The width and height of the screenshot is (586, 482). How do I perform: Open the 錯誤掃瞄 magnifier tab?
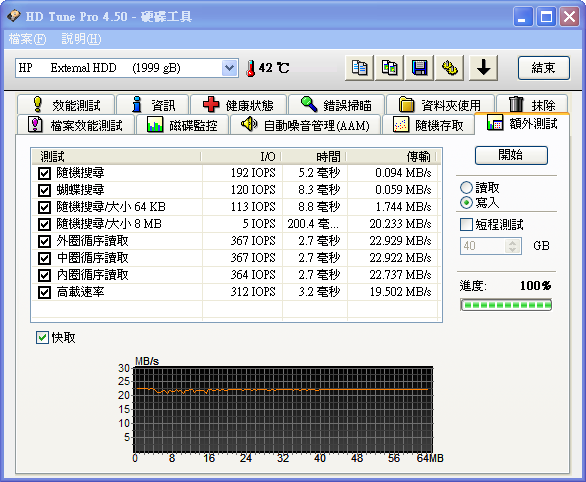tap(336, 105)
